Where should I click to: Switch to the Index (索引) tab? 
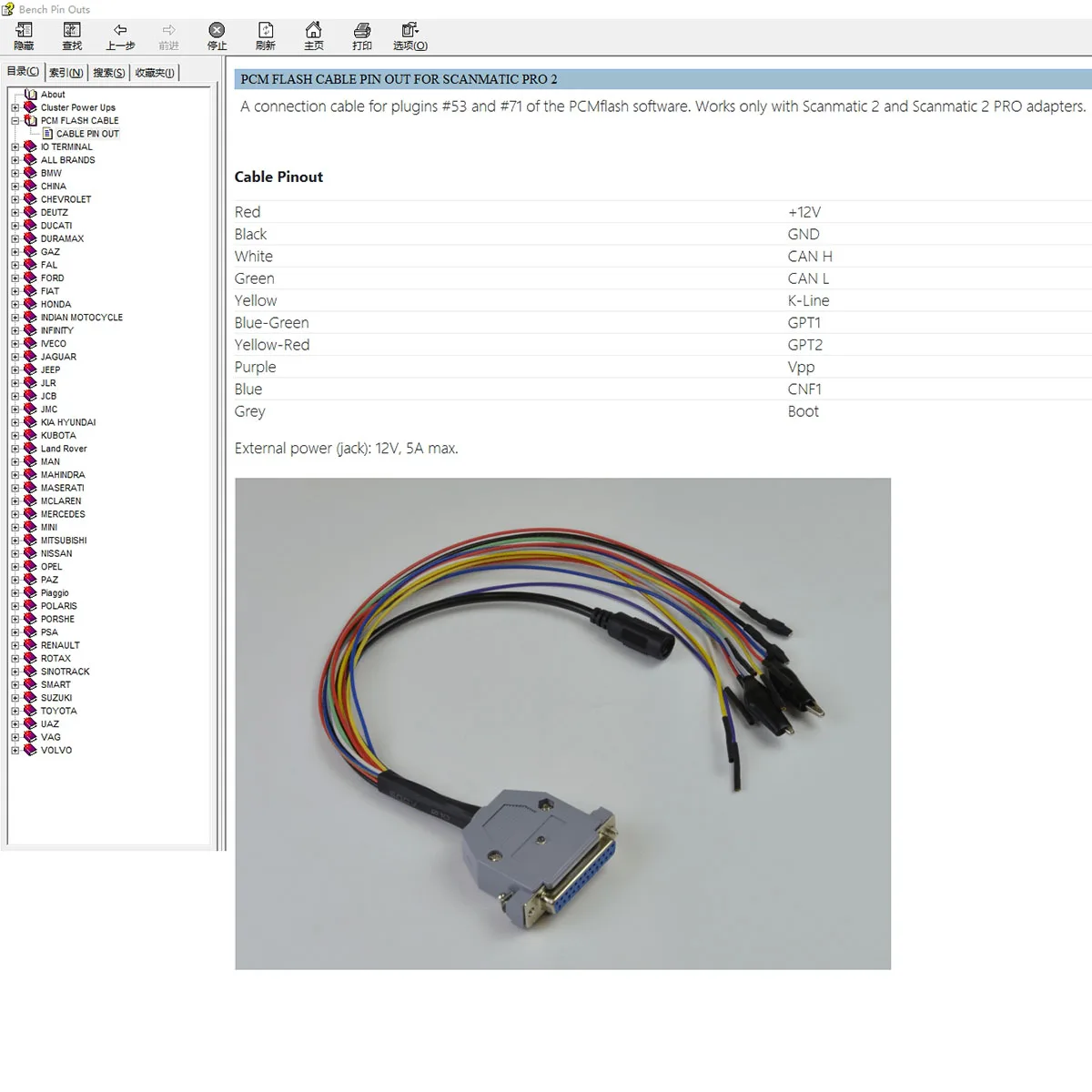[x=66, y=73]
